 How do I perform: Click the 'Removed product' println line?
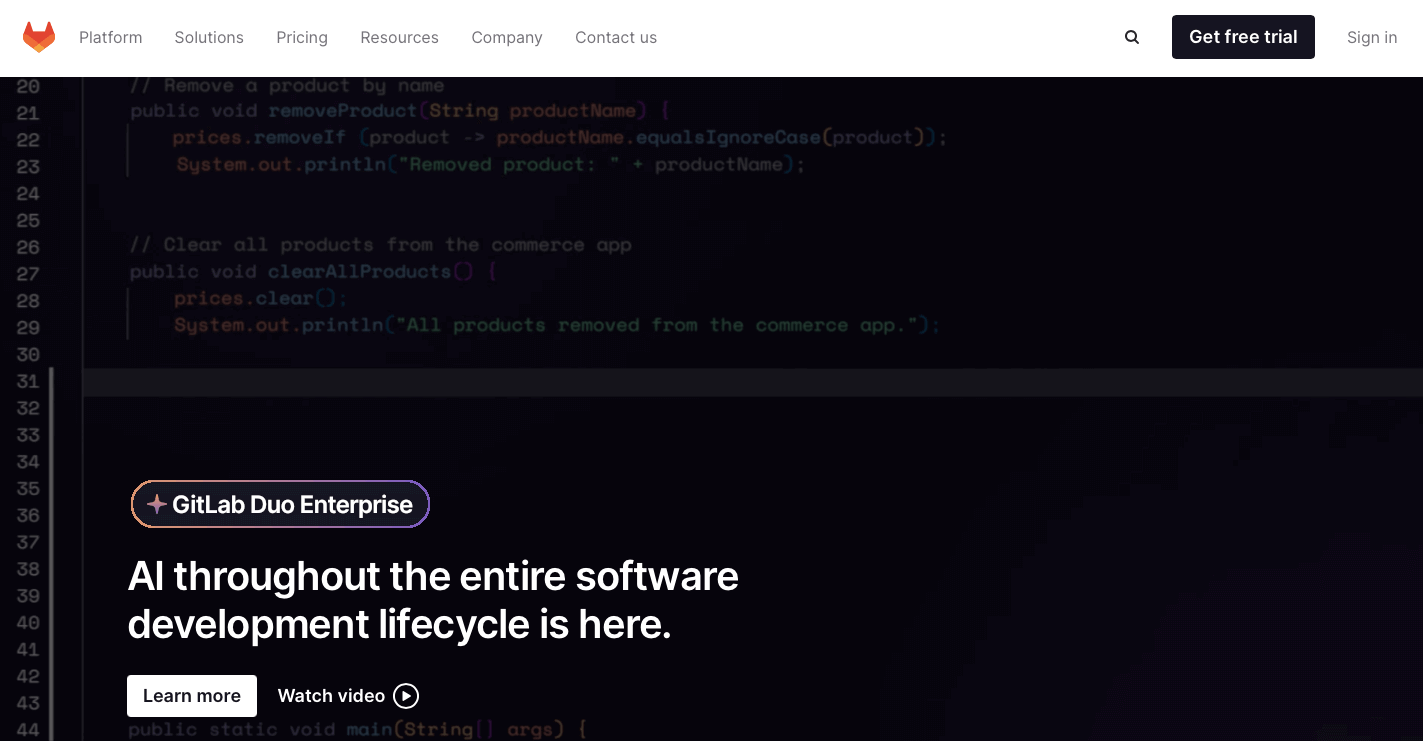point(490,165)
